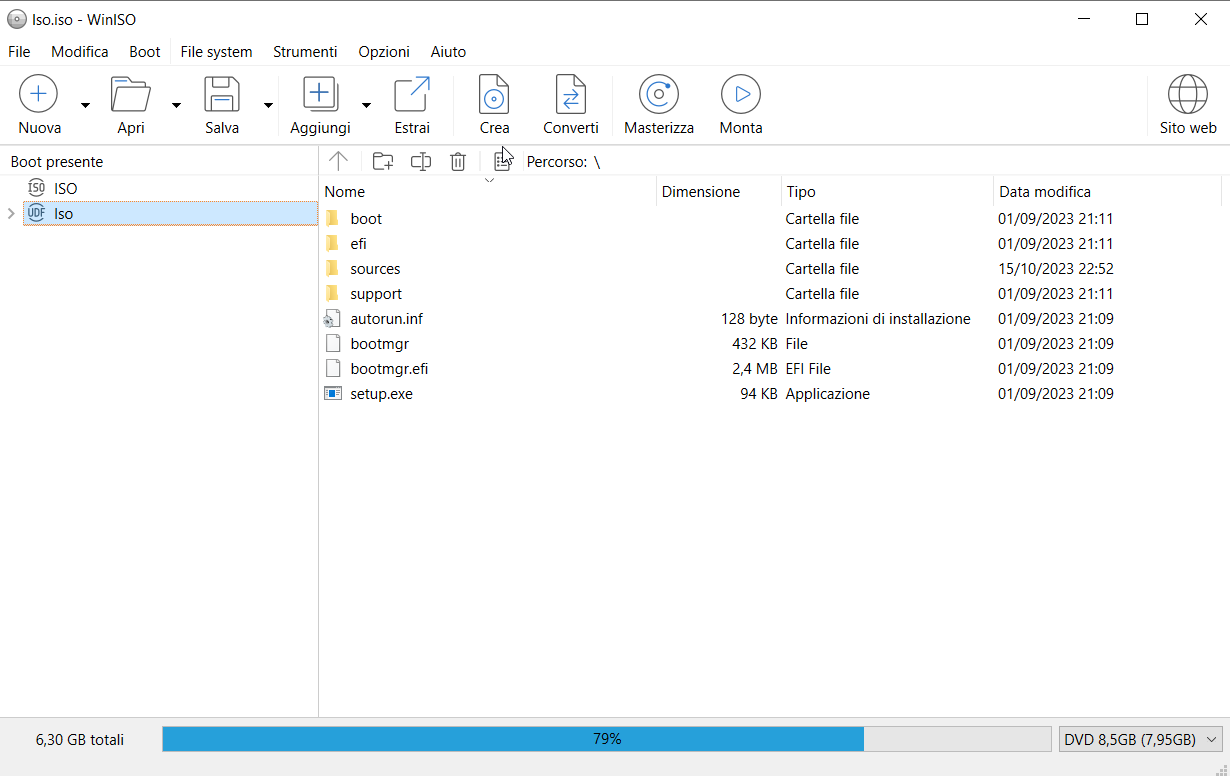
Task: Click the Monta mount icon
Action: click(741, 94)
